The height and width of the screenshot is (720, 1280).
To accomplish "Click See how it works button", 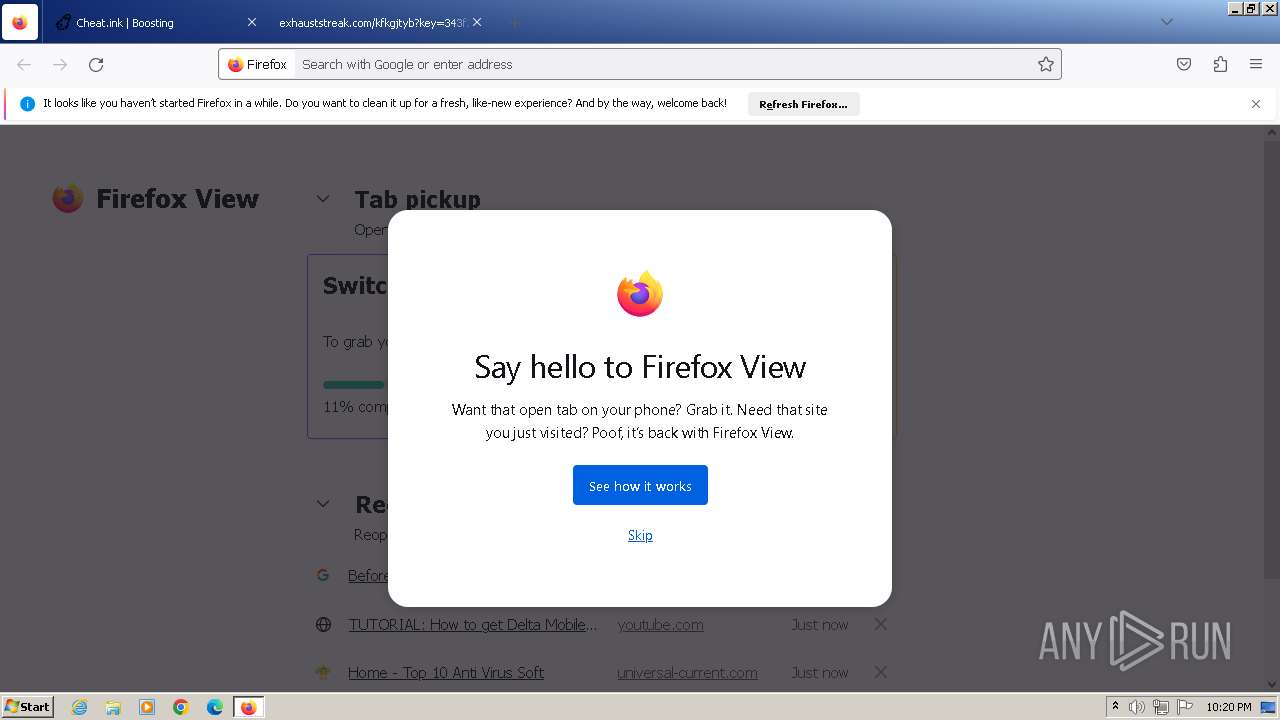I will coord(640,485).
